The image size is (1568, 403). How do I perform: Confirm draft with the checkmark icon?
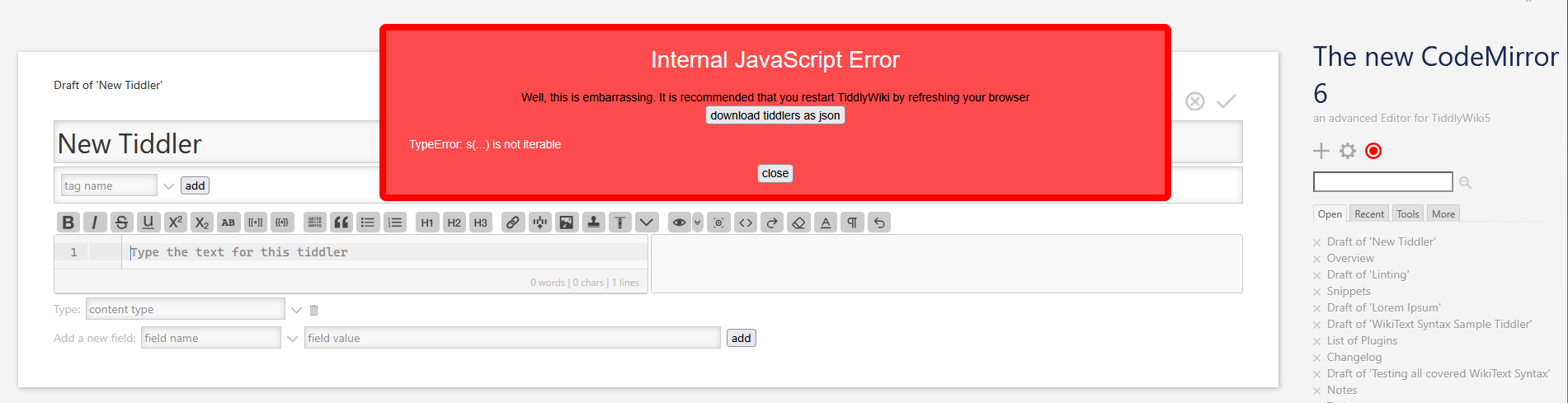(x=1227, y=101)
